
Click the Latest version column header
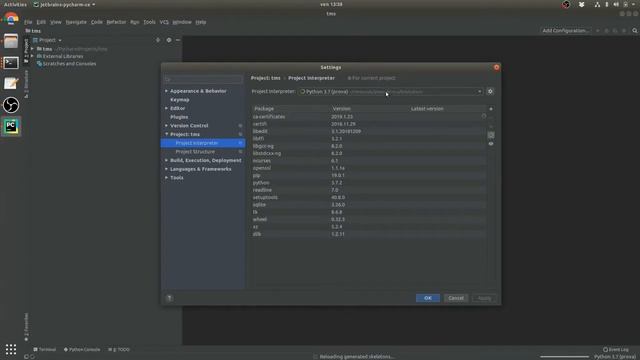[x=447, y=109]
